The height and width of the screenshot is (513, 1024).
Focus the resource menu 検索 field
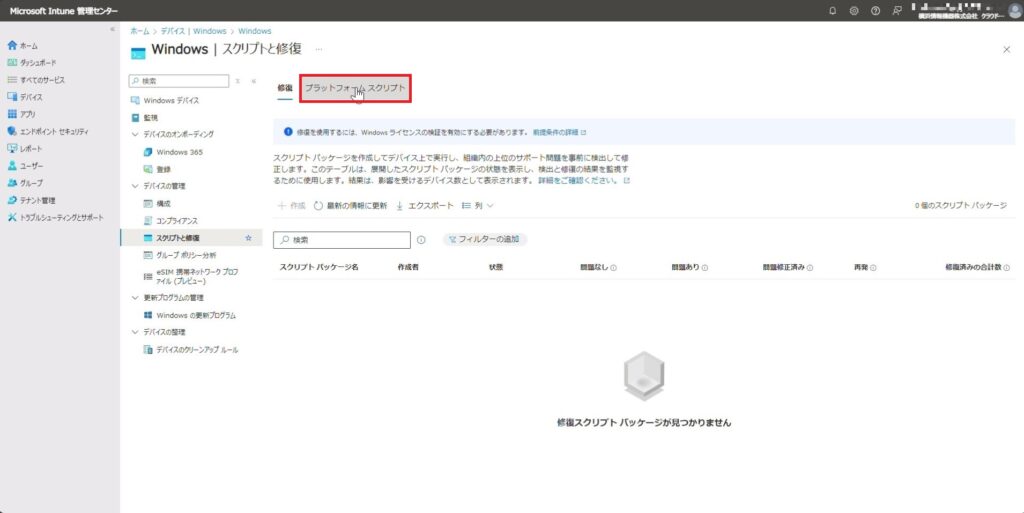click(x=179, y=81)
